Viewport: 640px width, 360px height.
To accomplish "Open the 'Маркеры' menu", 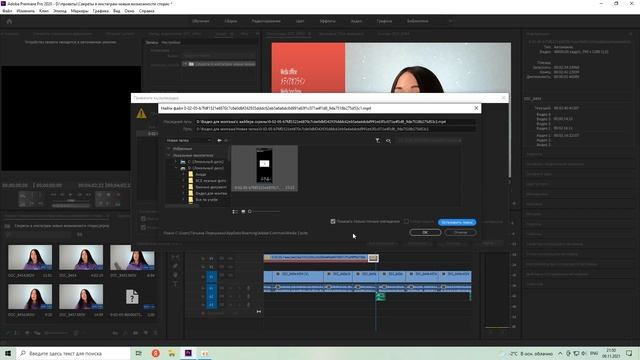I will point(80,11).
